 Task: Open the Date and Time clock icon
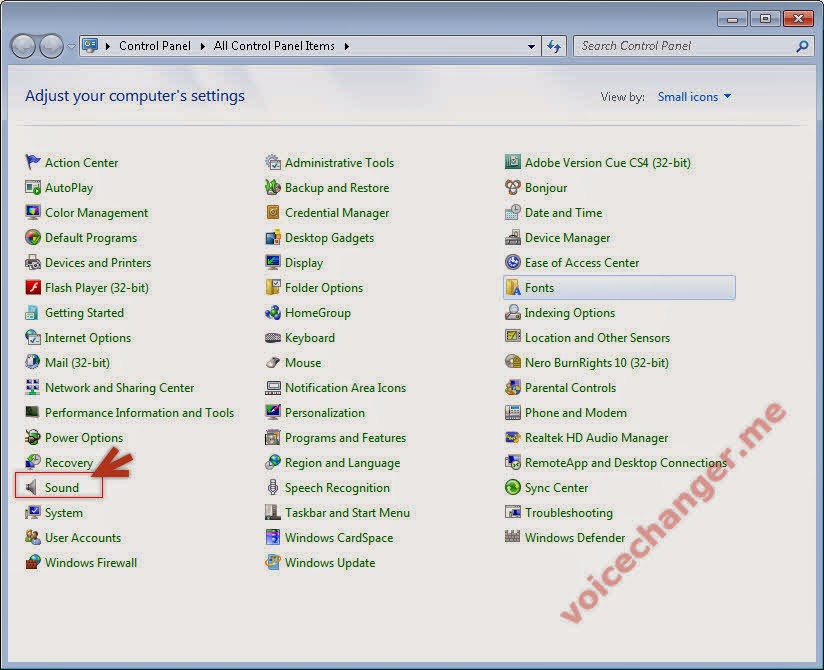tap(513, 212)
